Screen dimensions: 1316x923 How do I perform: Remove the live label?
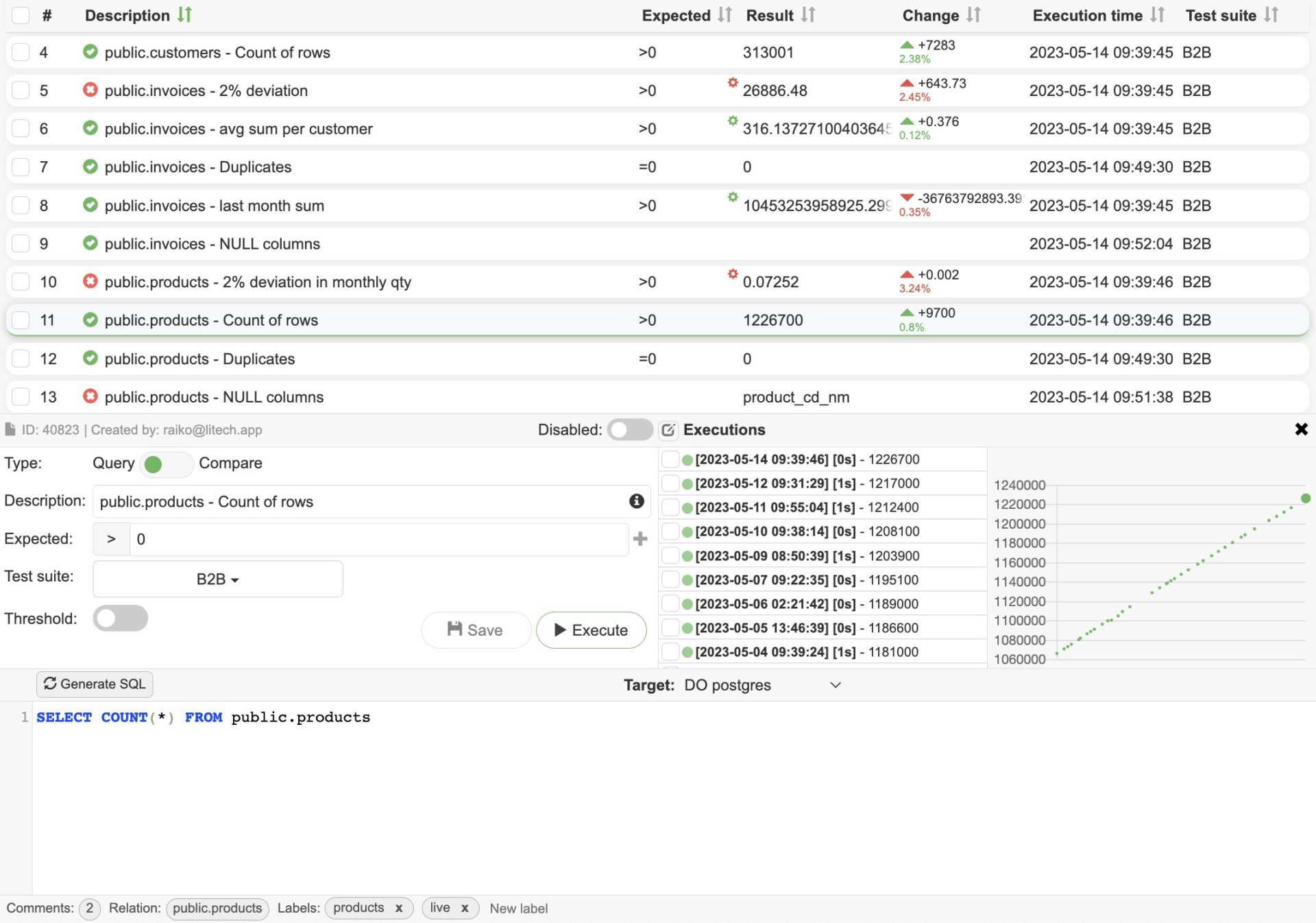pos(465,909)
